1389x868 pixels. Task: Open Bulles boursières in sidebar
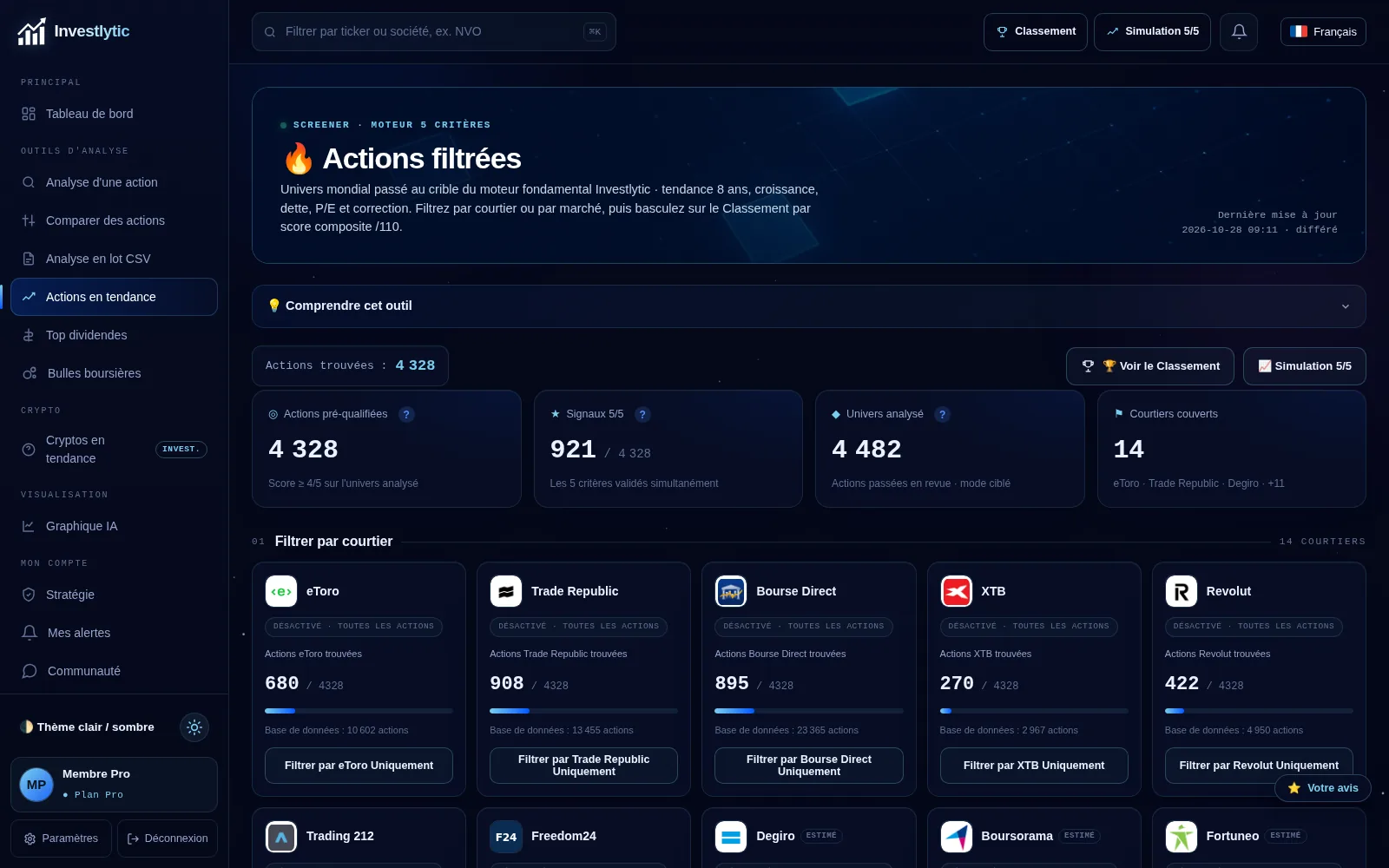point(114,373)
